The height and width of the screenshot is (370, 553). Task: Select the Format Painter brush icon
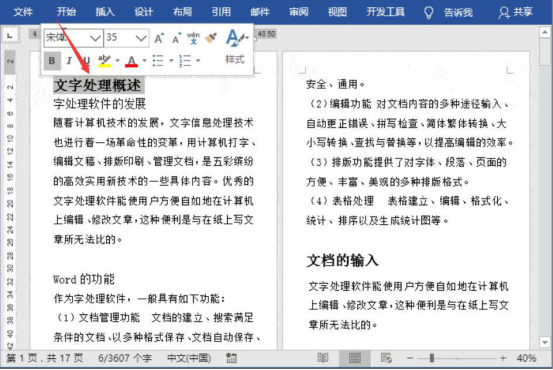[x=211, y=38]
